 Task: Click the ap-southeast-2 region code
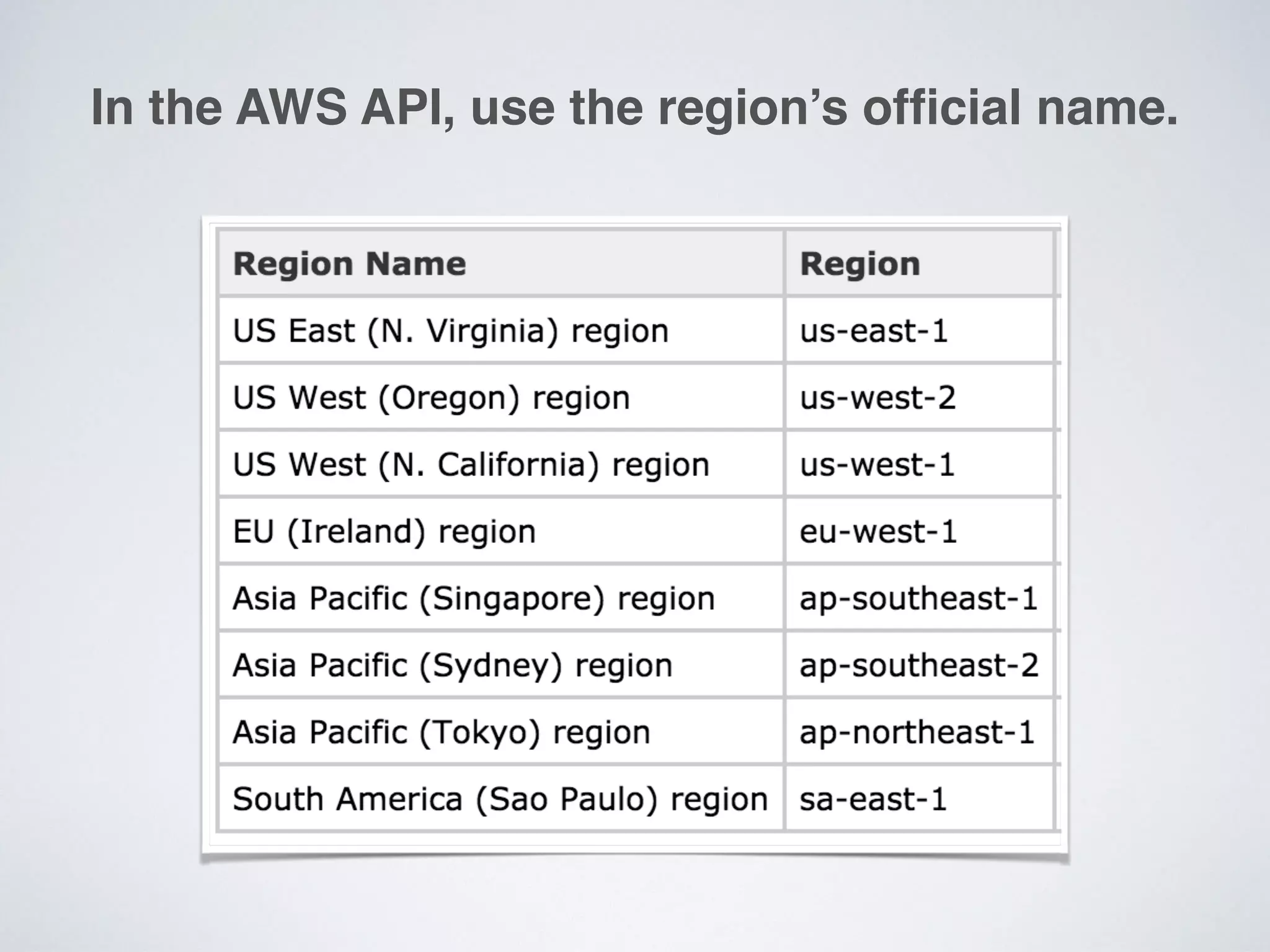[x=918, y=665]
